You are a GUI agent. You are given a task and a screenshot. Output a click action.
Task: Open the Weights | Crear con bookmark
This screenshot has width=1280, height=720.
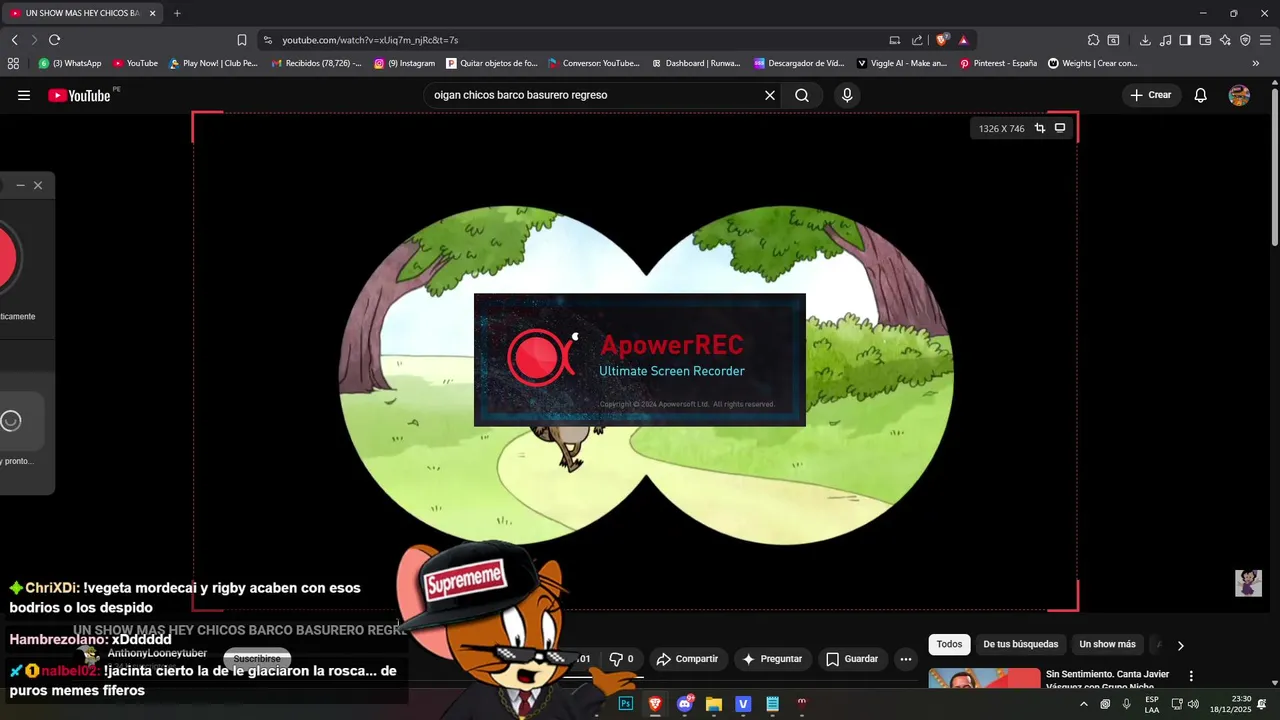(1092, 63)
